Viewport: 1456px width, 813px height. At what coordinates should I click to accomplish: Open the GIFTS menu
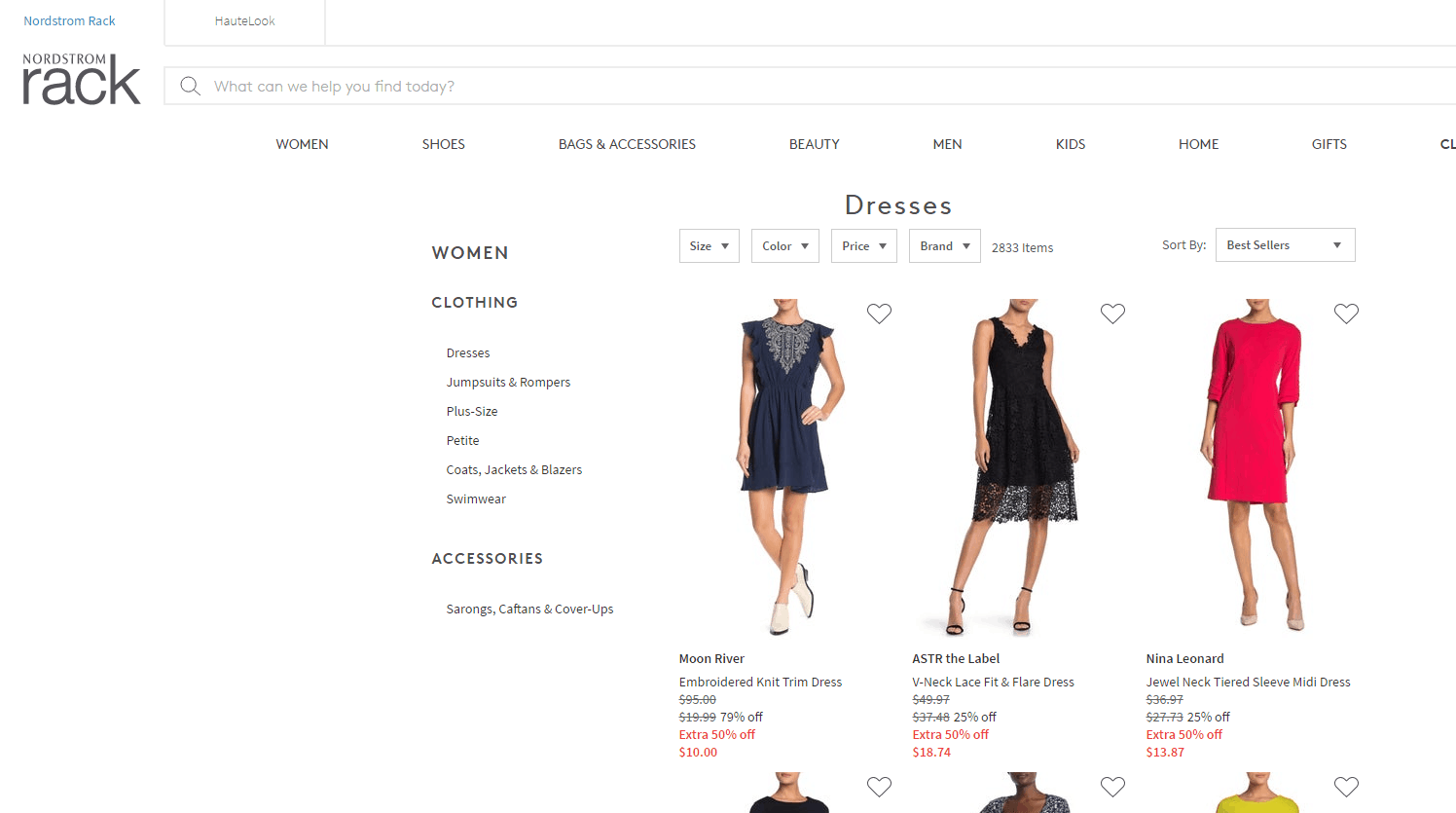pyautogui.click(x=1329, y=144)
